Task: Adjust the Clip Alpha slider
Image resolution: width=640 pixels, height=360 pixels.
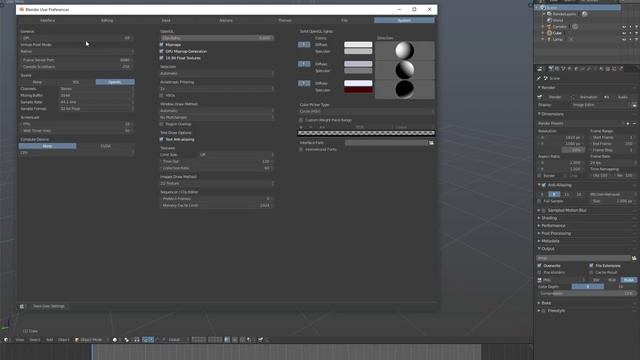Action: click(x=216, y=38)
